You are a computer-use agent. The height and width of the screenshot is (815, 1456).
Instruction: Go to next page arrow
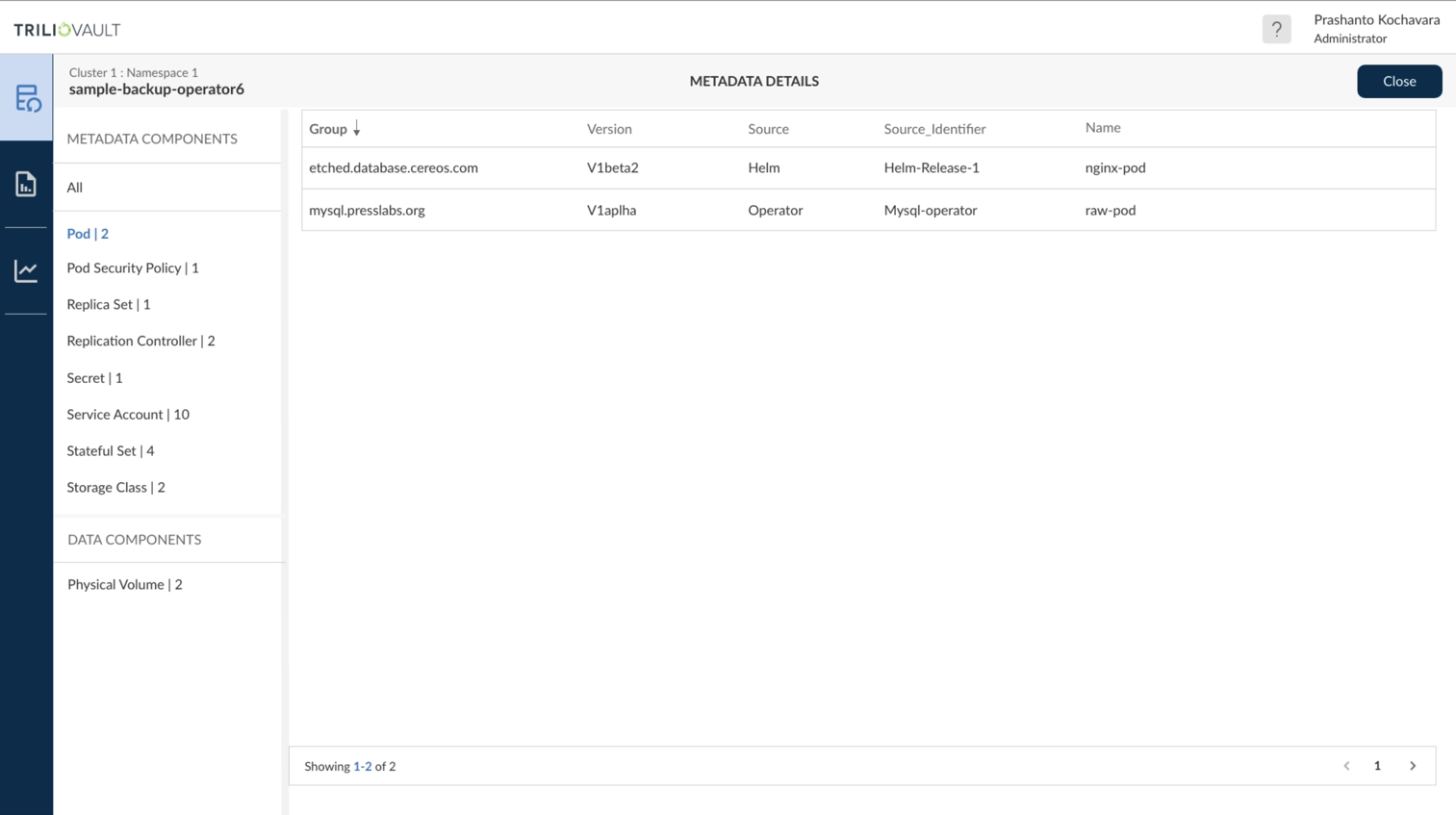click(x=1413, y=766)
